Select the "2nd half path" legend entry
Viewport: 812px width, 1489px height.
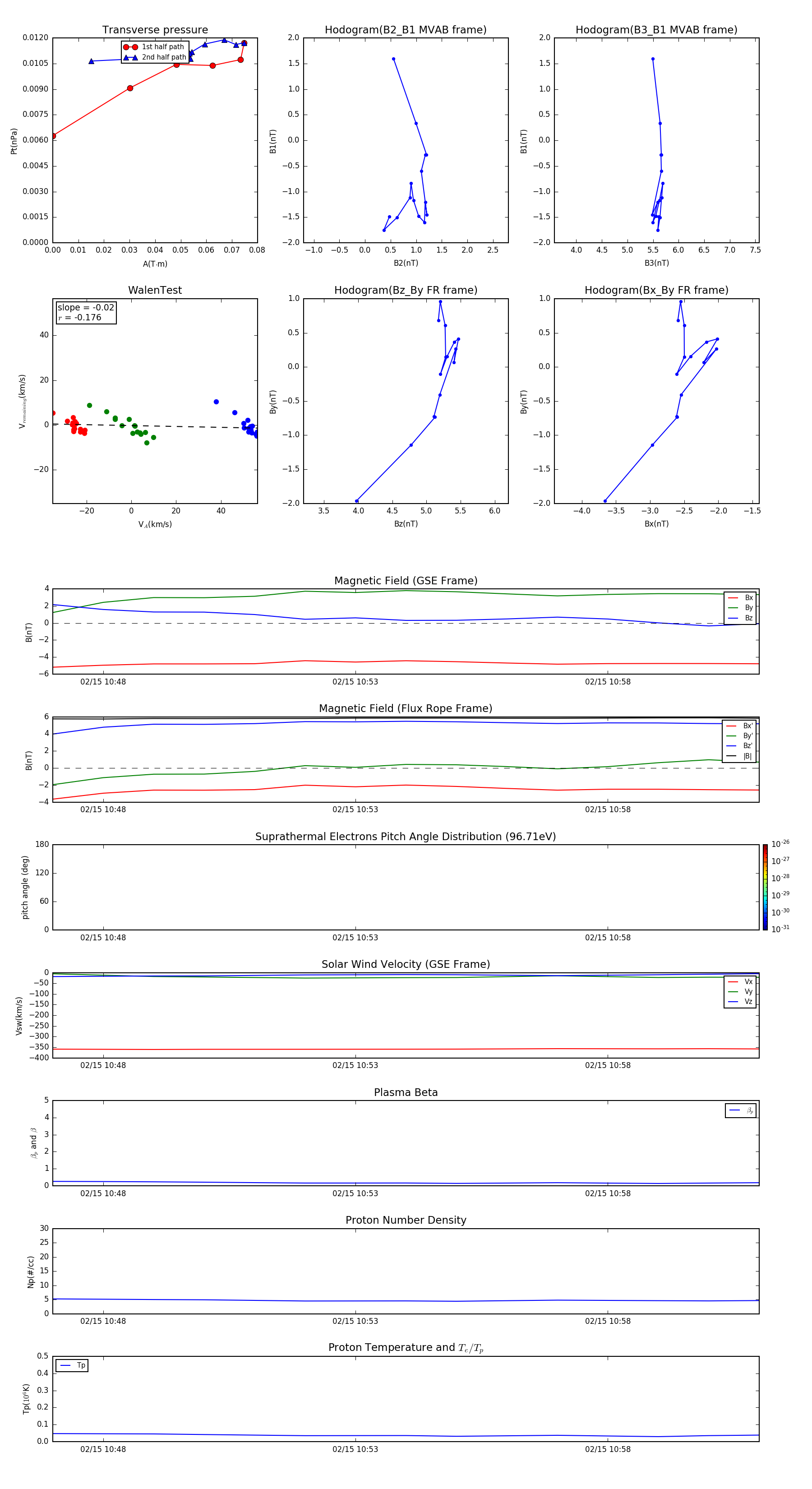[x=155, y=57]
